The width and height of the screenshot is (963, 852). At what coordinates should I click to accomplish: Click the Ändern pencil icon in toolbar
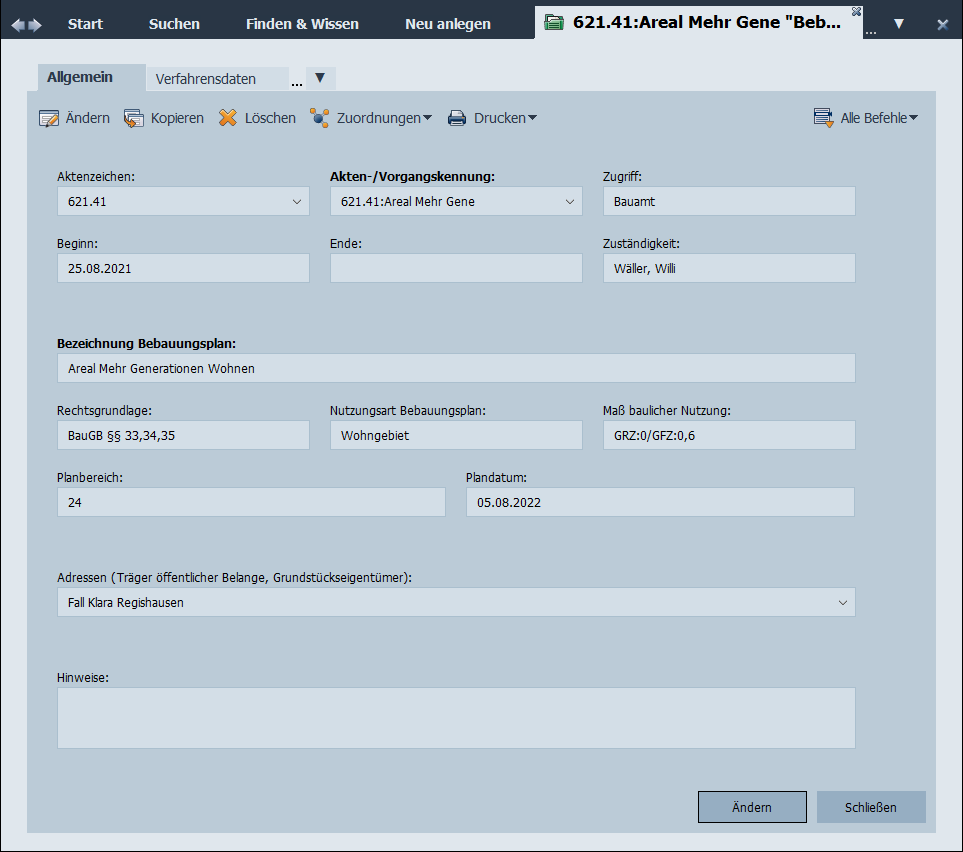(49, 118)
